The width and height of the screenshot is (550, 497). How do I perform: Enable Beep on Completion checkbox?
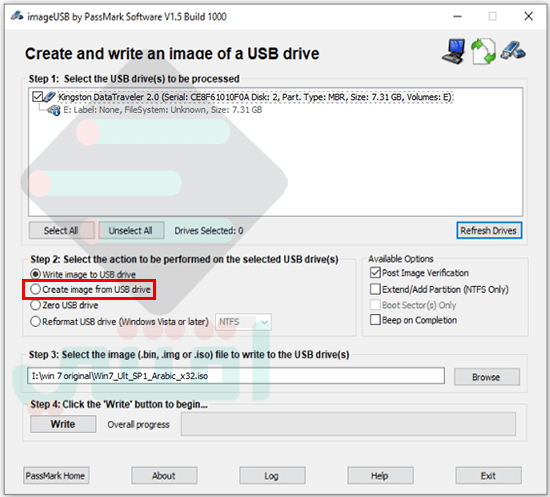[x=375, y=320]
